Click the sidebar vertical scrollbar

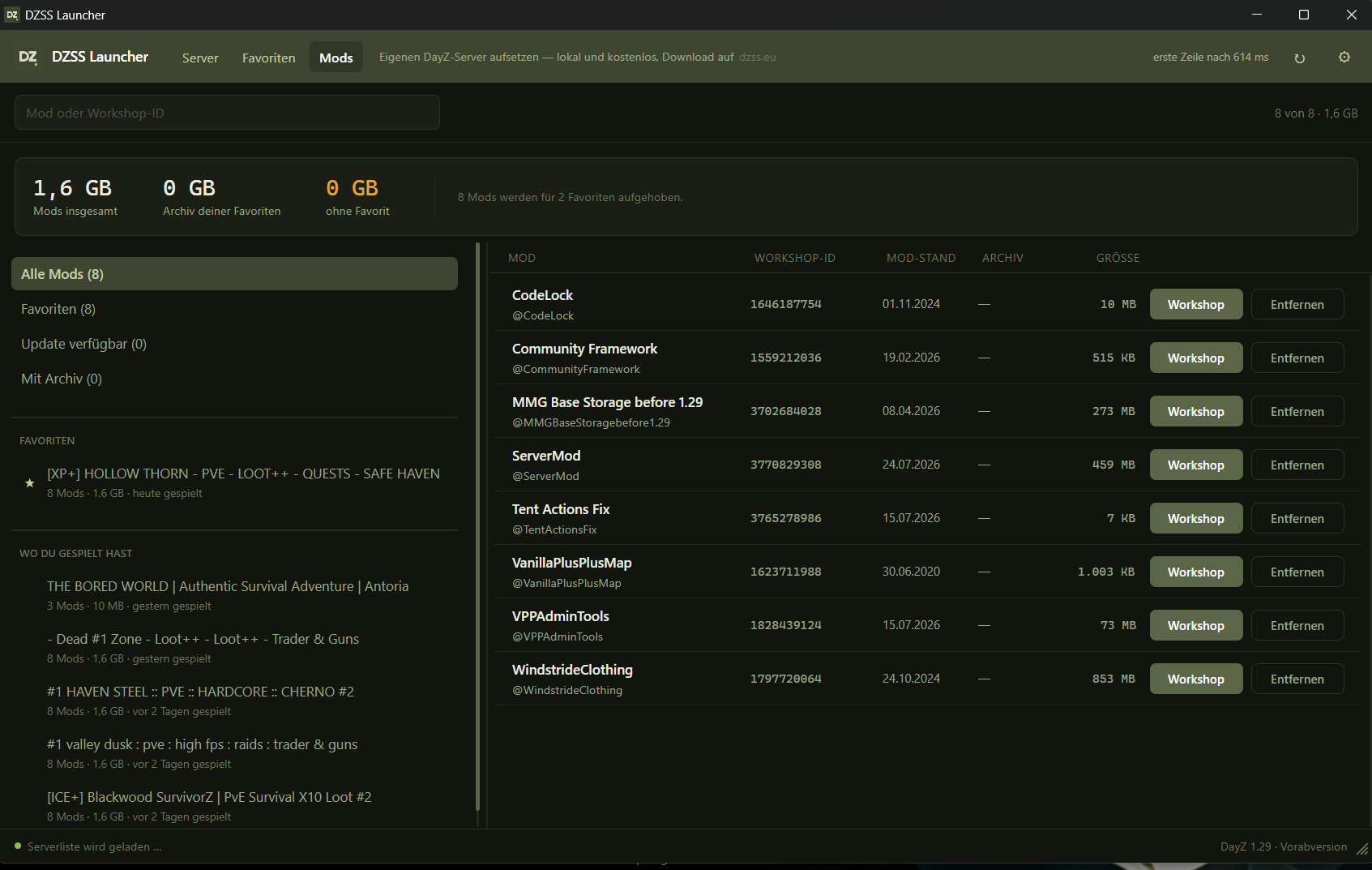click(478, 527)
